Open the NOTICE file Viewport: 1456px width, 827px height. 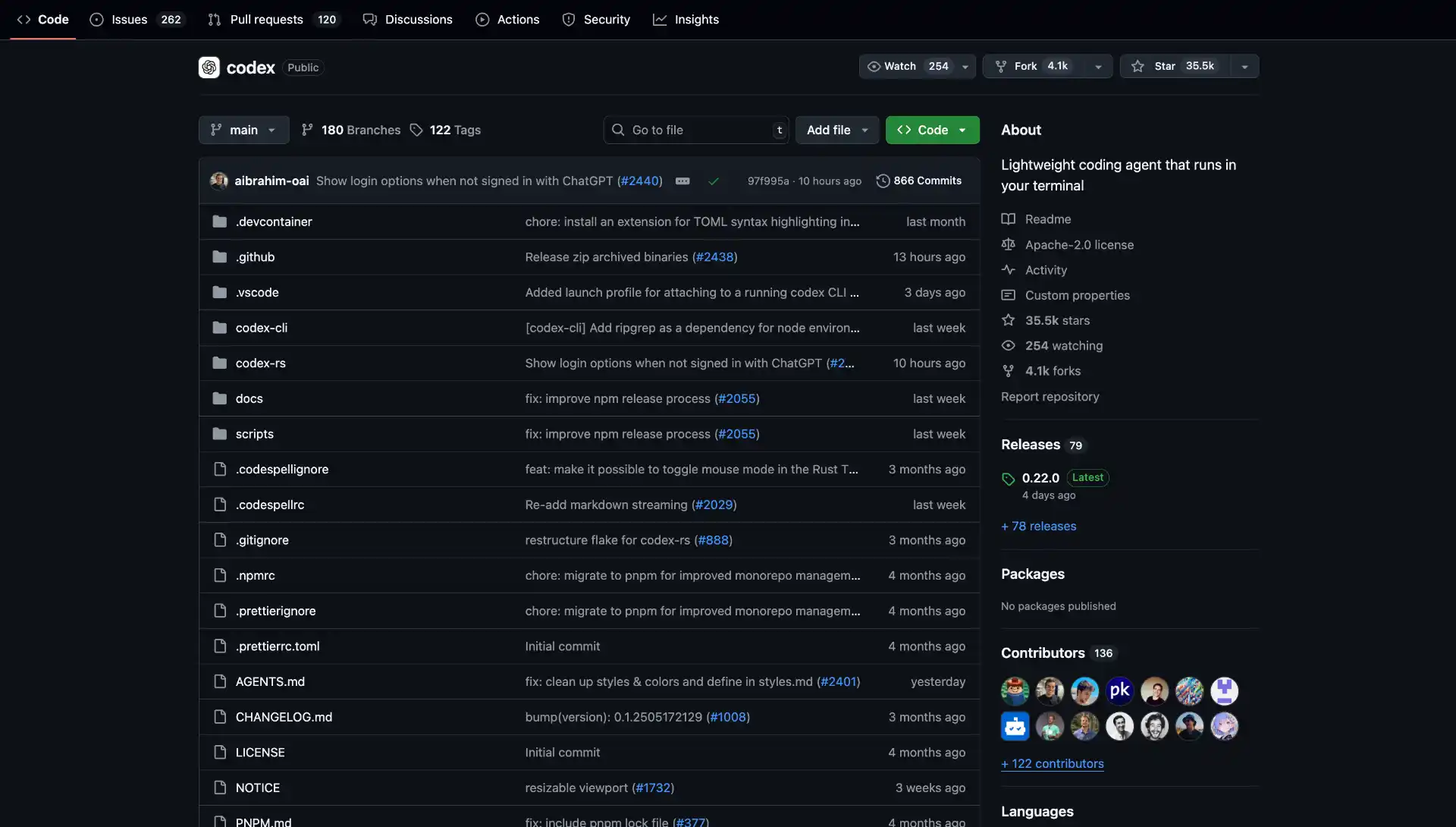pyautogui.click(x=257, y=788)
